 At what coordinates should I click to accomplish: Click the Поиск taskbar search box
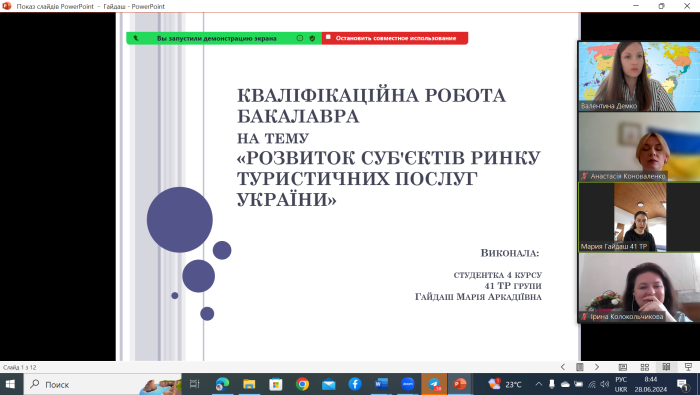[x=102, y=384]
